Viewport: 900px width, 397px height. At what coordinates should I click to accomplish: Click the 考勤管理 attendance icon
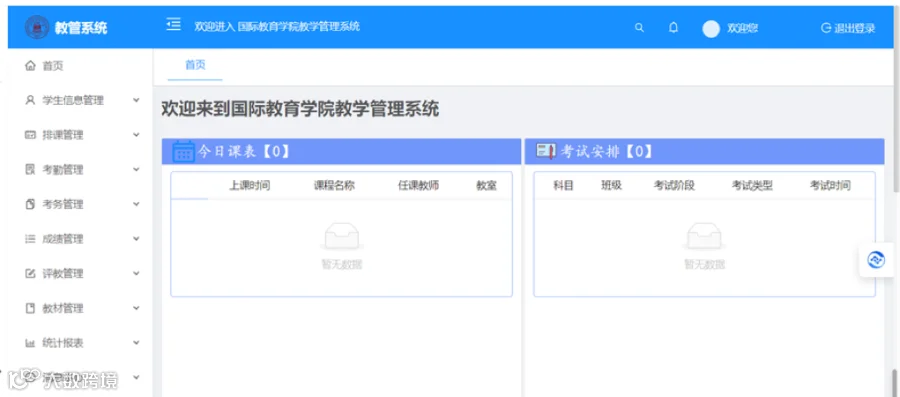[30, 169]
